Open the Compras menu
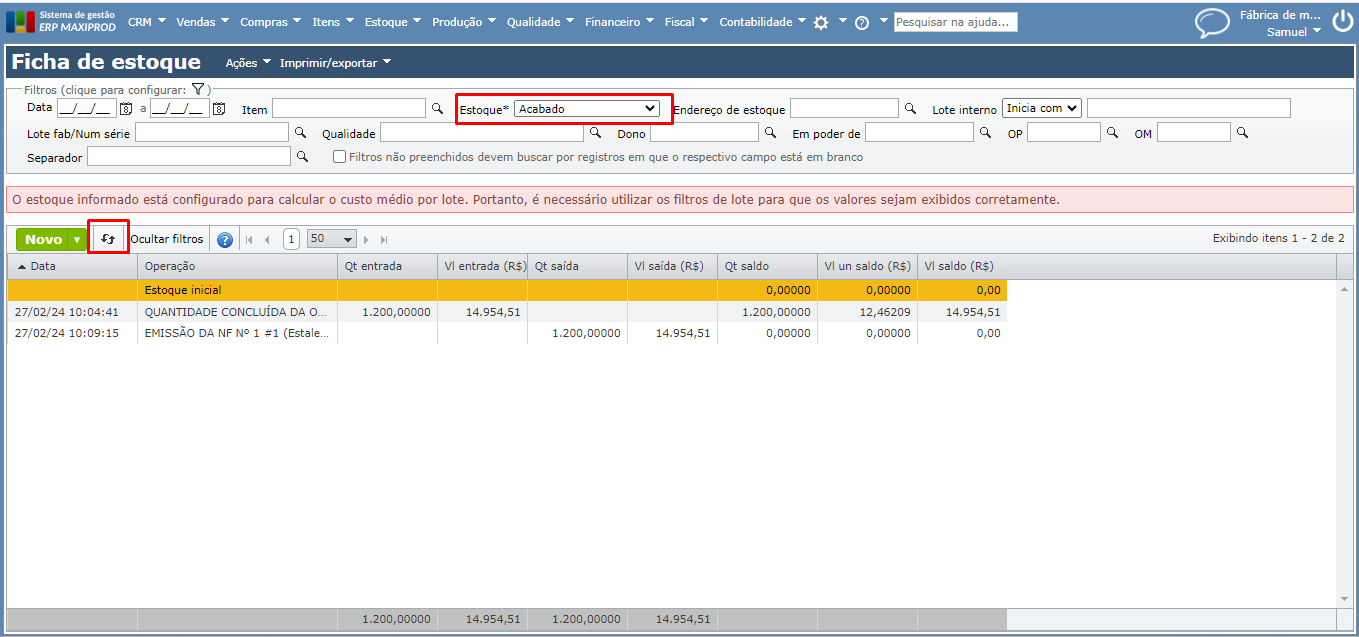 point(270,22)
